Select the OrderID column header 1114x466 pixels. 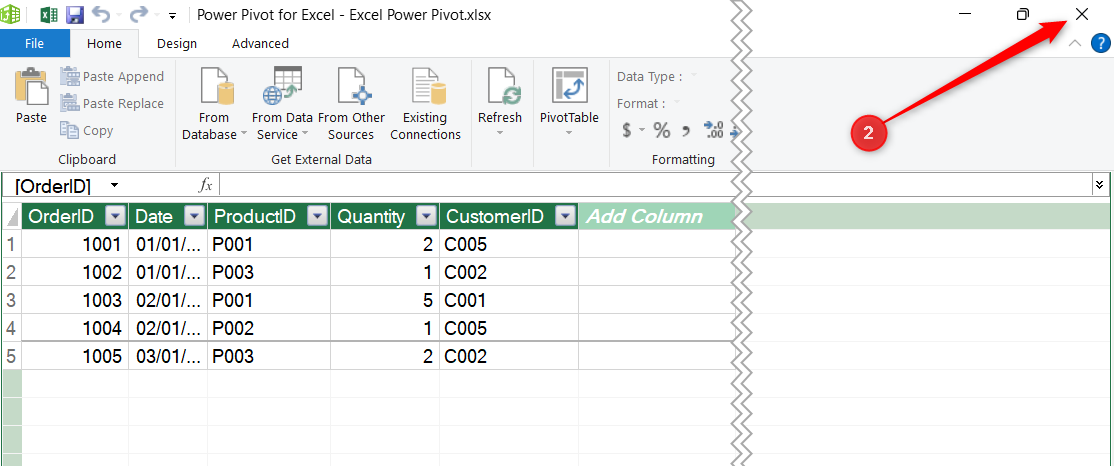pyautogui.click(x=63, y=216)
